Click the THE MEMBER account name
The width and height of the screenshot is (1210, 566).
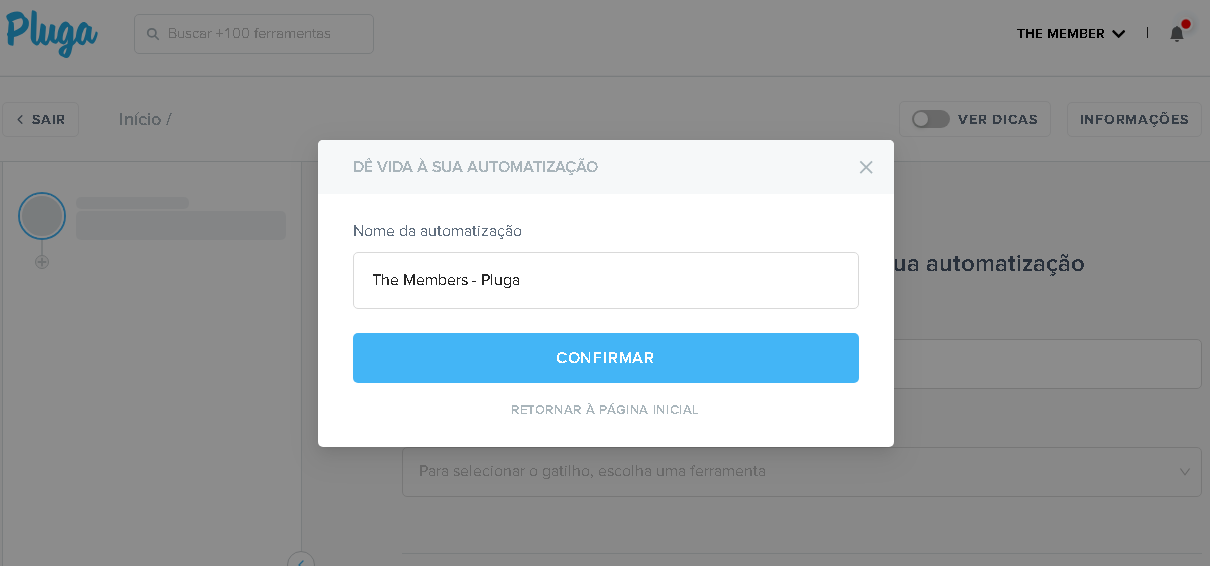coord(1060,34)
